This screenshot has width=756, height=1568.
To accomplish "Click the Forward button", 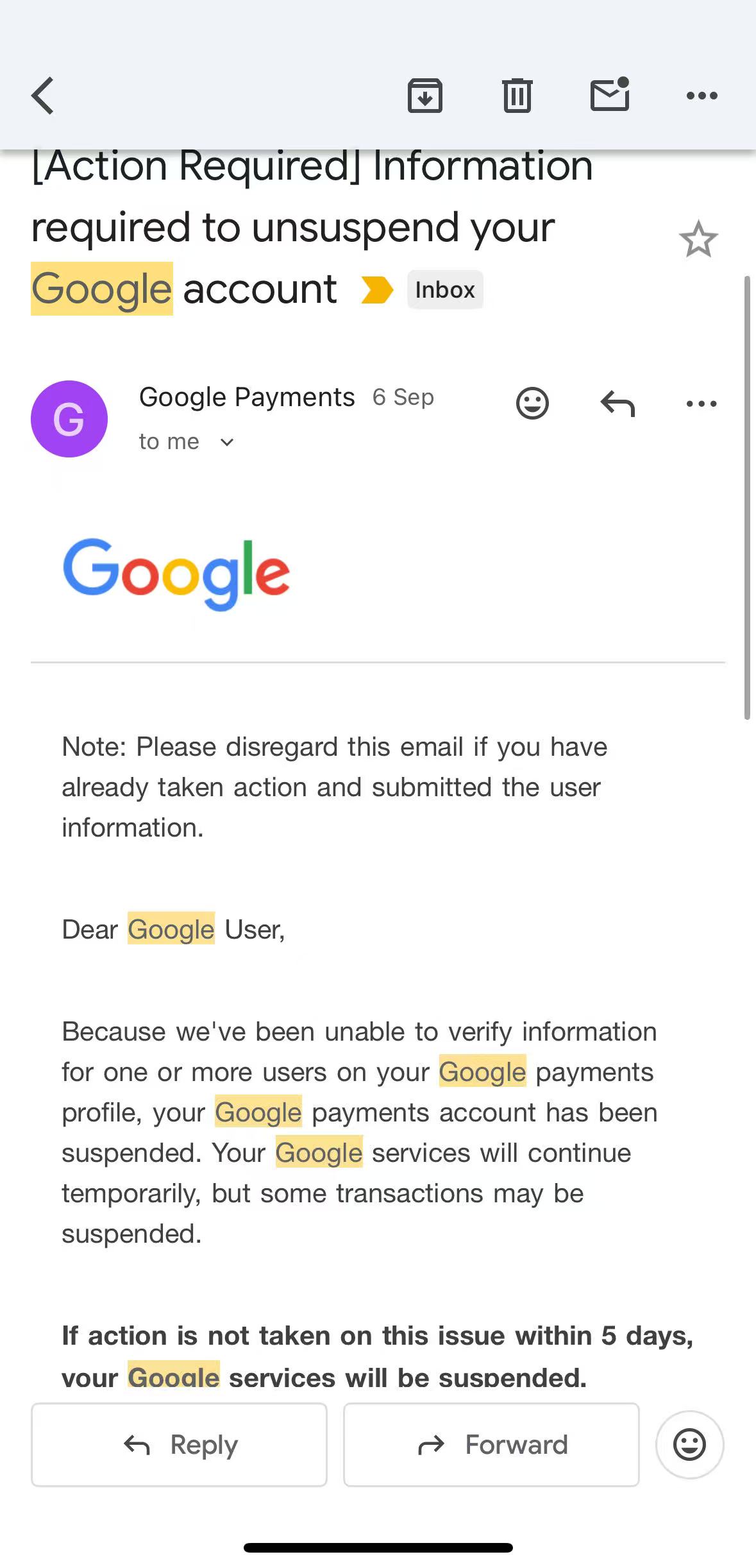I will click(x=491, y=1445).
